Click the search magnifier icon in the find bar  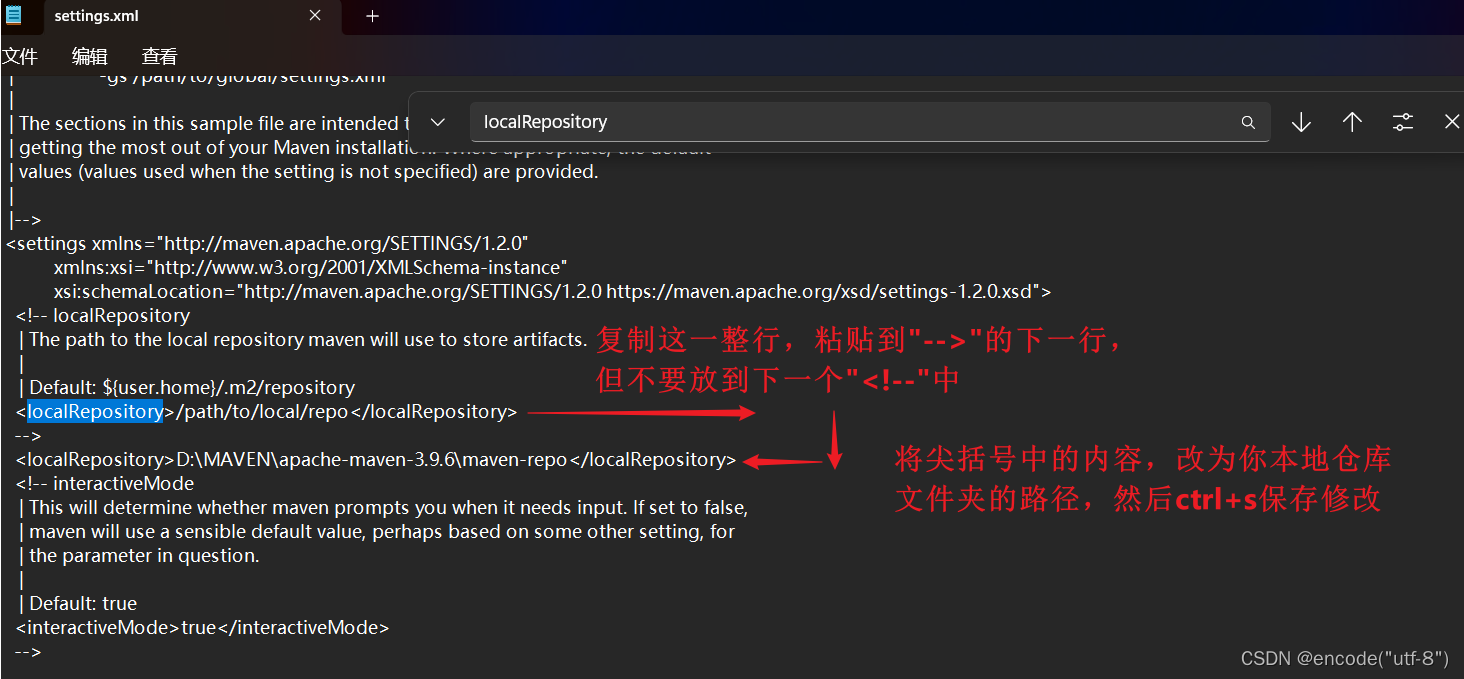pyautogui.click(x=1247, y=122)
